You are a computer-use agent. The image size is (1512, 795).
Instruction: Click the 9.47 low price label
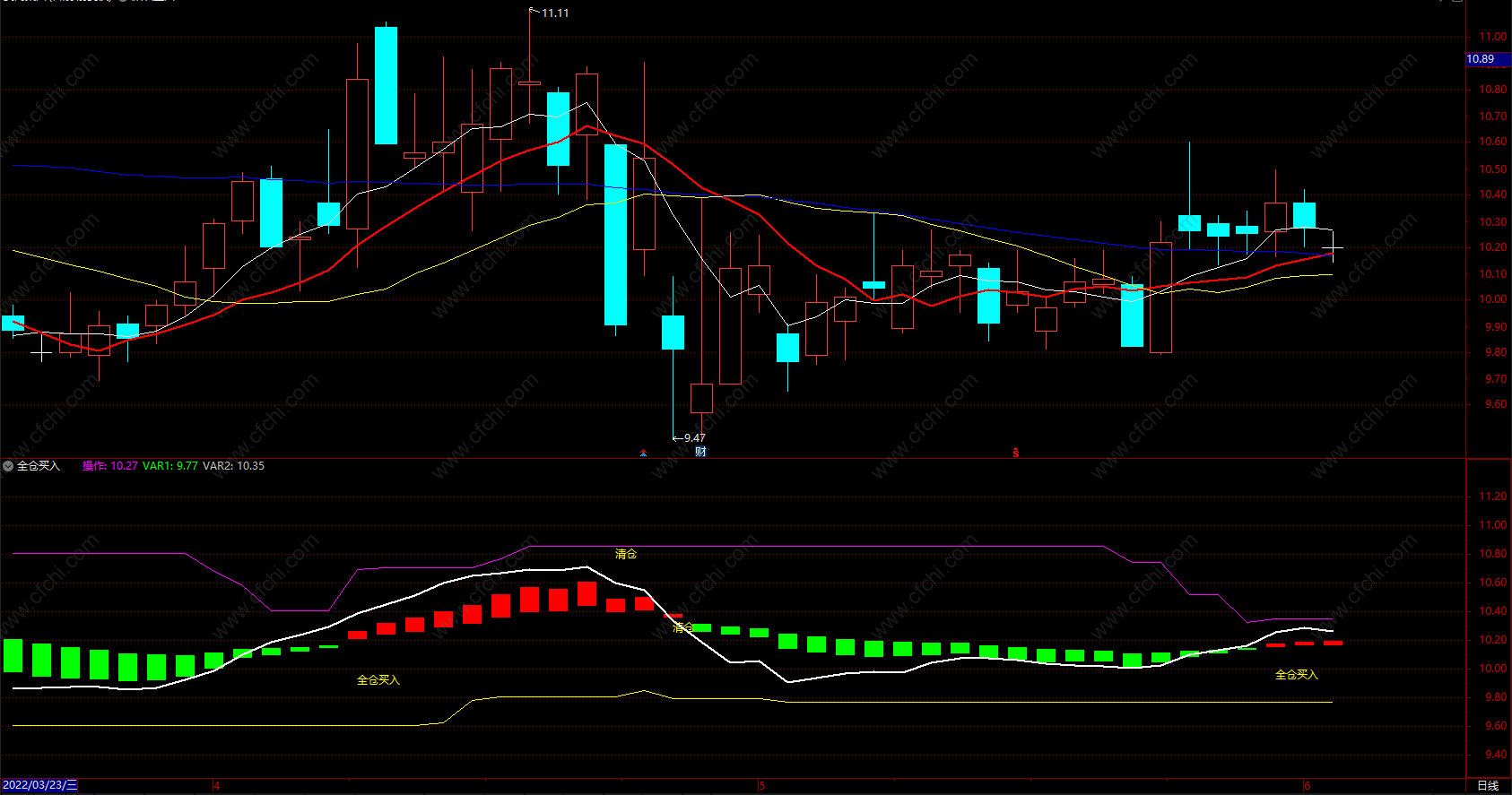coord(694,438)
